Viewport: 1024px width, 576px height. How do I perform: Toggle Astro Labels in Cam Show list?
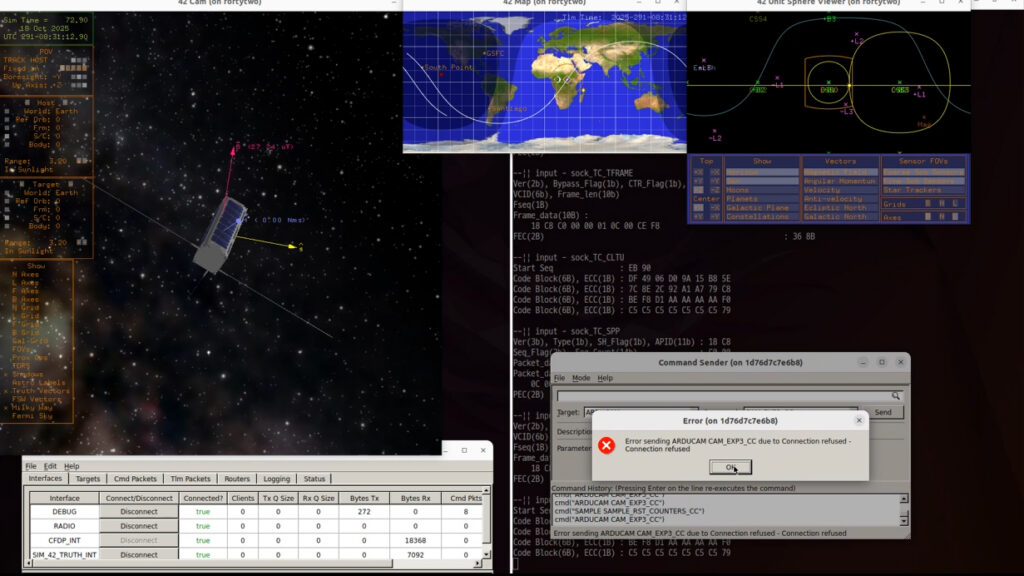pos(38,383)
